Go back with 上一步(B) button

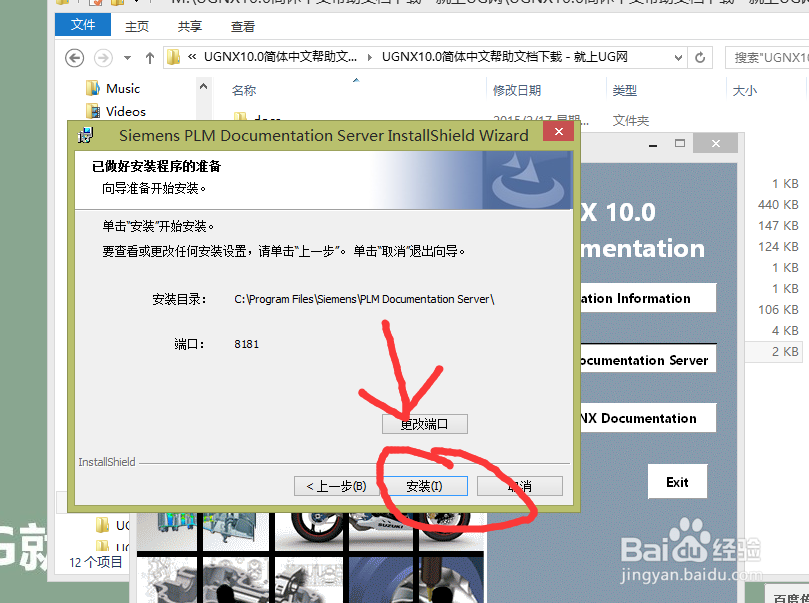point(336,486)
